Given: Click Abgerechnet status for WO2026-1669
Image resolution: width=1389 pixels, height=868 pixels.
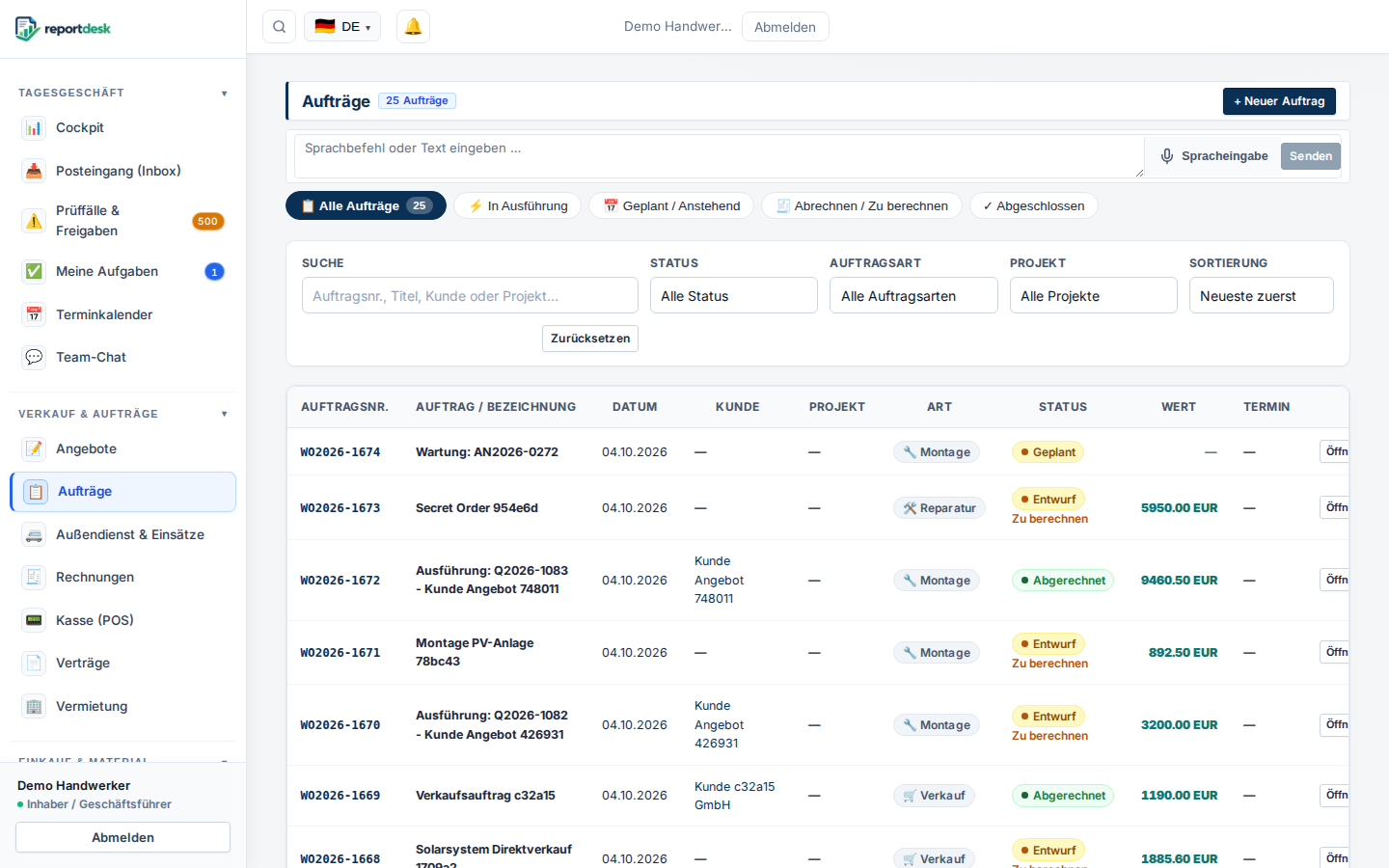Looking at the screenshot, I should [1063, 796].
